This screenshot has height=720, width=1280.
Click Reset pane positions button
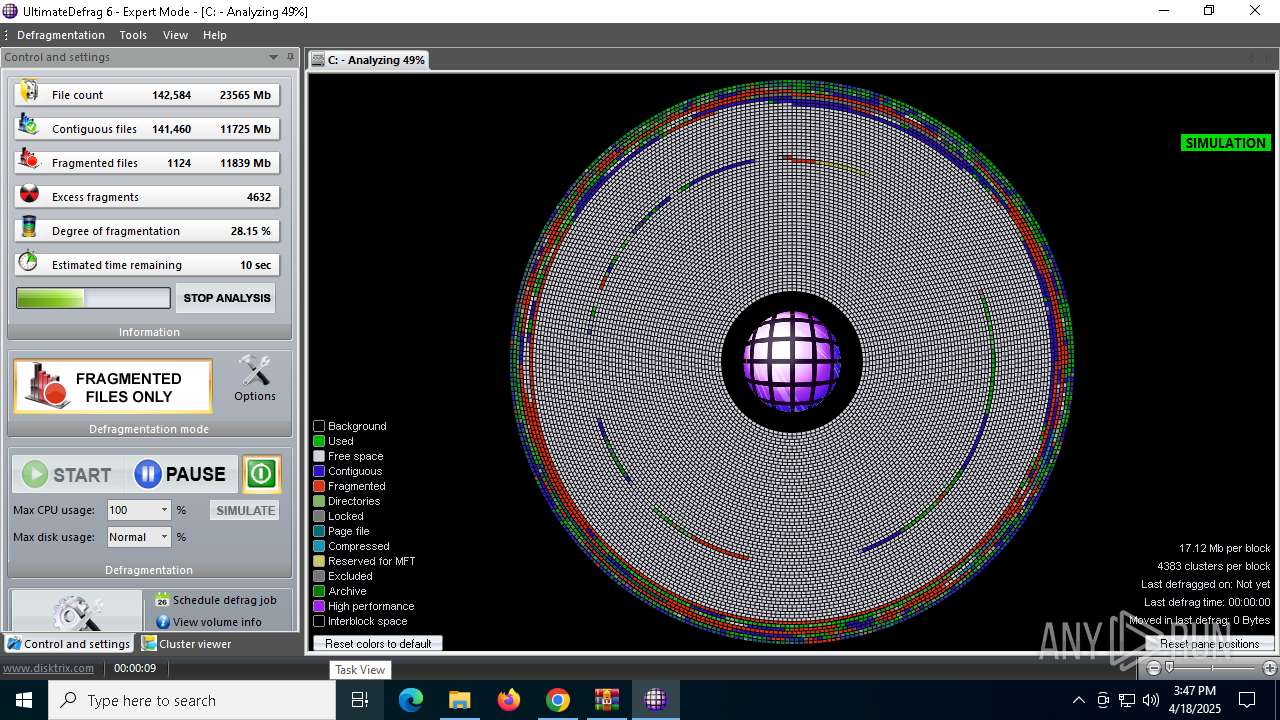(x=1209, y=644)
